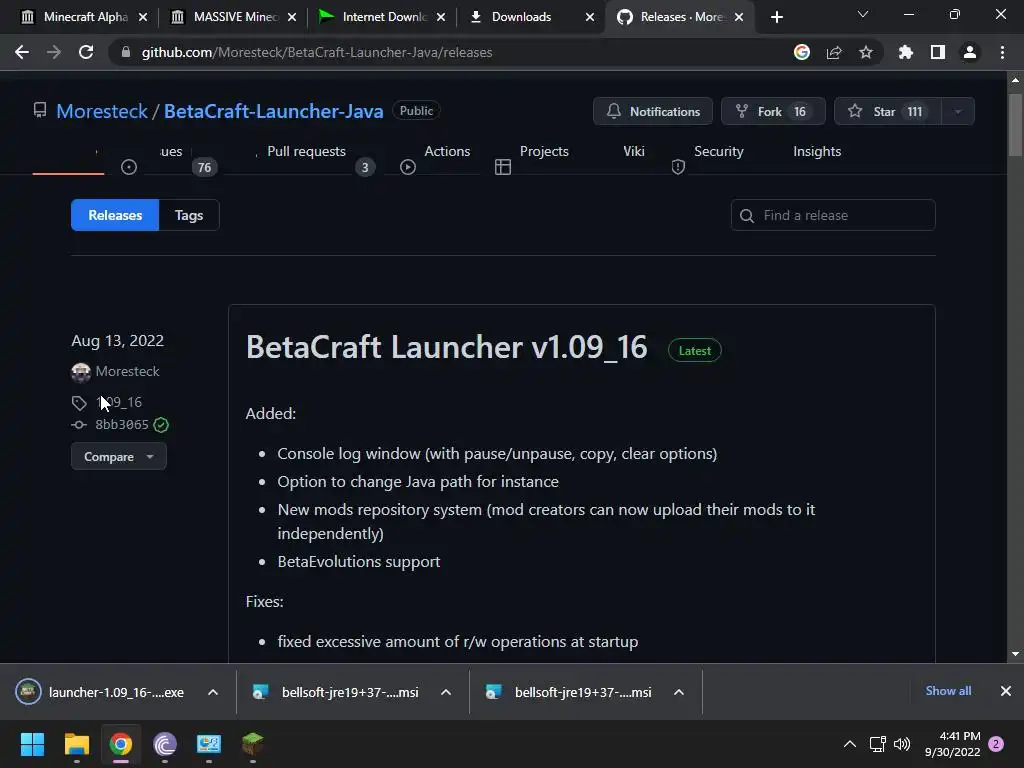
Task: Open the Projects tab
Action: tap(544, 152)
